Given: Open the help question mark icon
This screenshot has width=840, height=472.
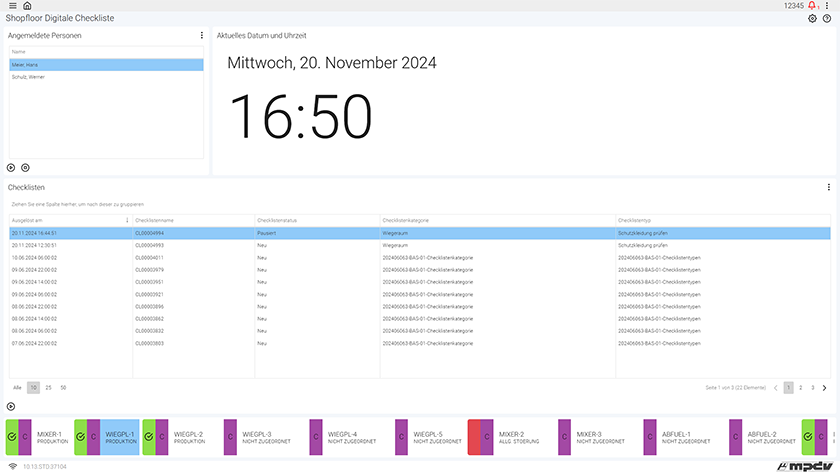Looking at the screenshot, I should point(827,19).
